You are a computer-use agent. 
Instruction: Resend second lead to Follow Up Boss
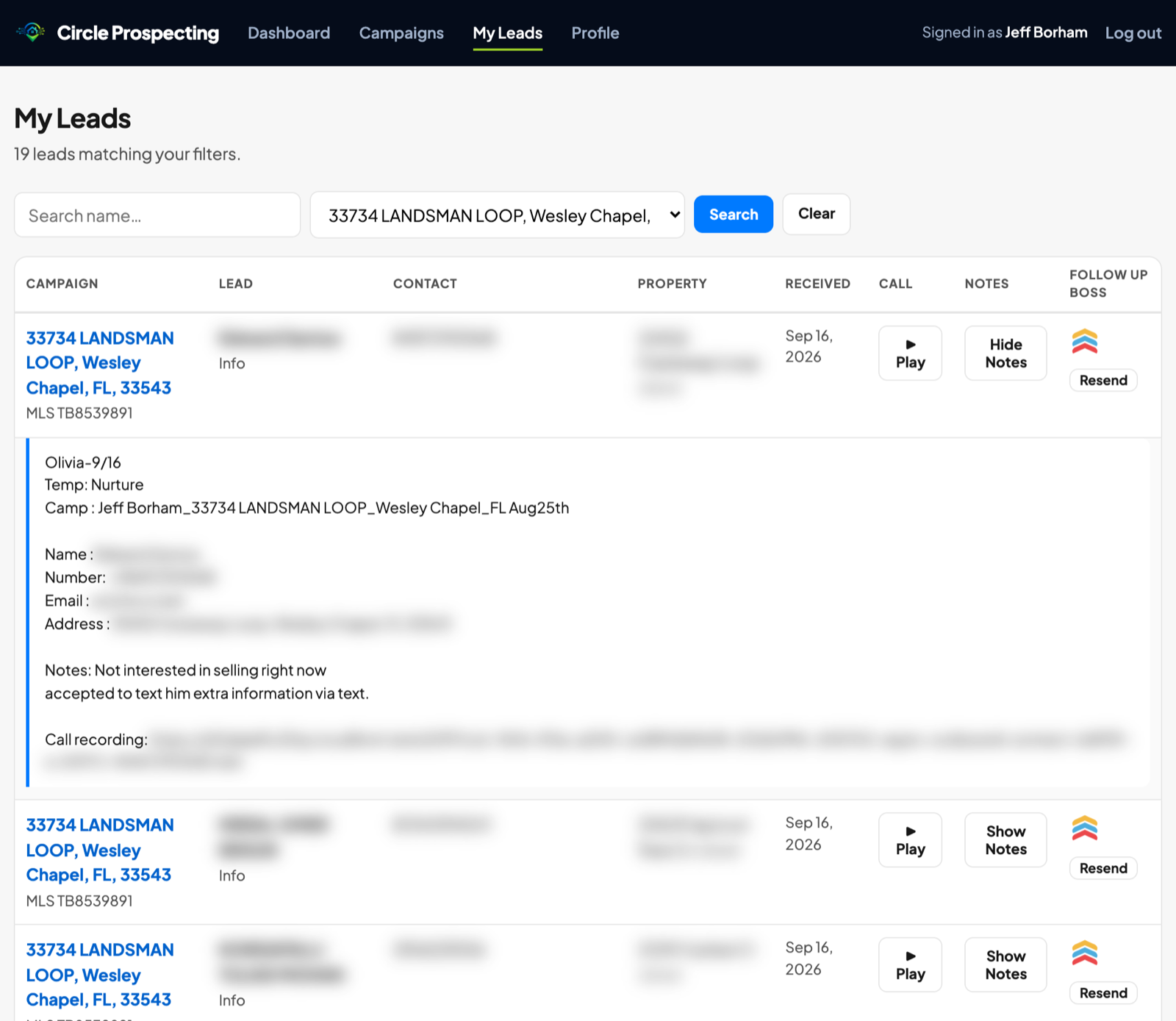coord(1103,868)
